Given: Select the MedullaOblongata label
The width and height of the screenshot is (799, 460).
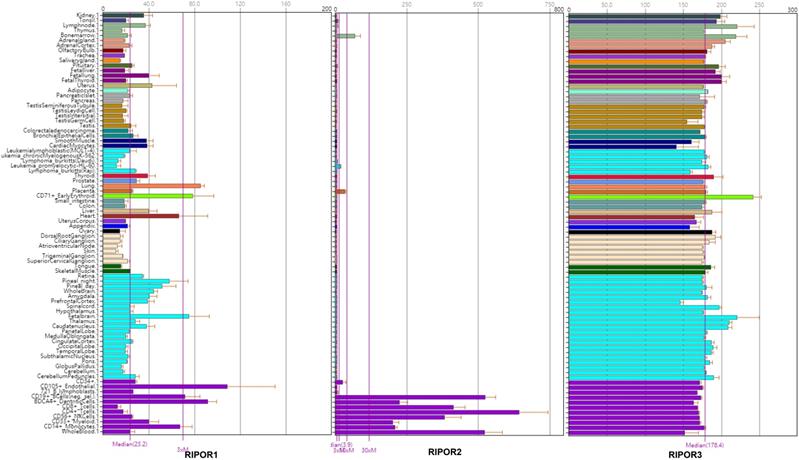Looking at the screenshot, I should pos(71,336).
